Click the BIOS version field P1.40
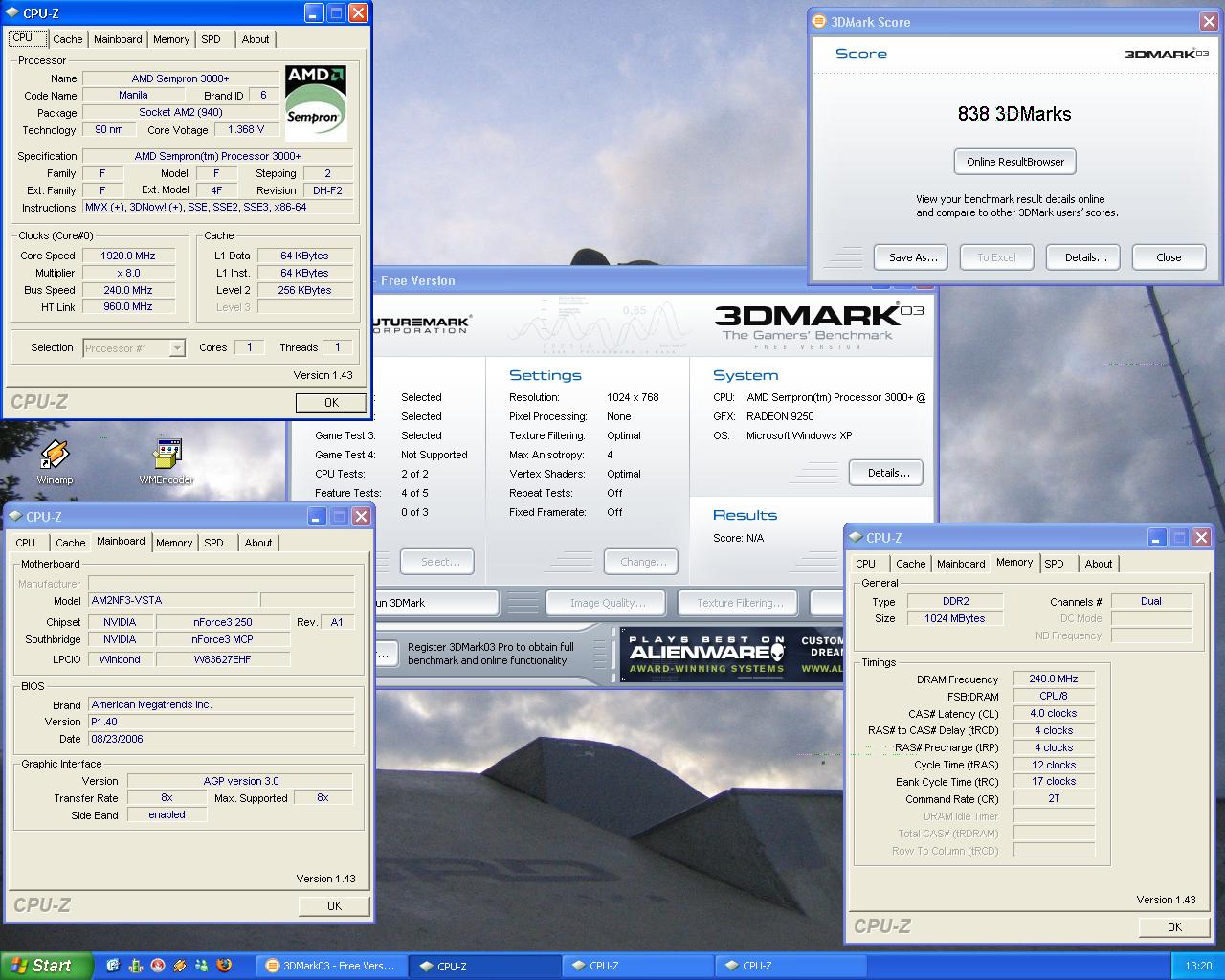This screenshot has height=980, width=1225. 221,722
